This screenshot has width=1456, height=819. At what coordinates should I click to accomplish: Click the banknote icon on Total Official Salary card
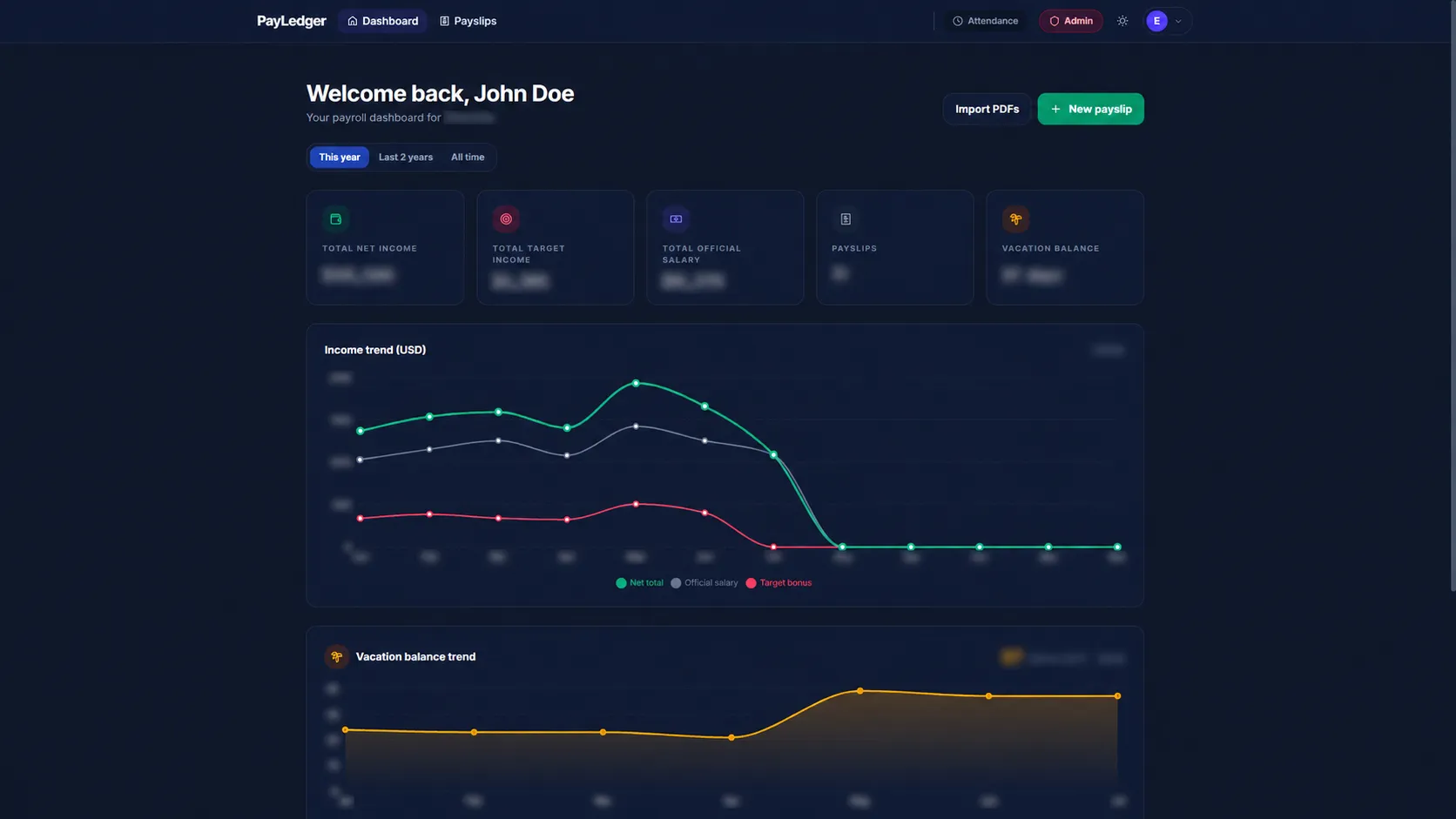(x=676, y=219)
